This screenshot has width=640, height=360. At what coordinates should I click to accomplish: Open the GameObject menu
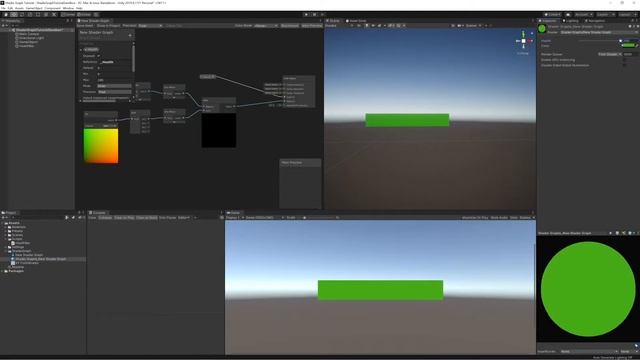(34, 8)
